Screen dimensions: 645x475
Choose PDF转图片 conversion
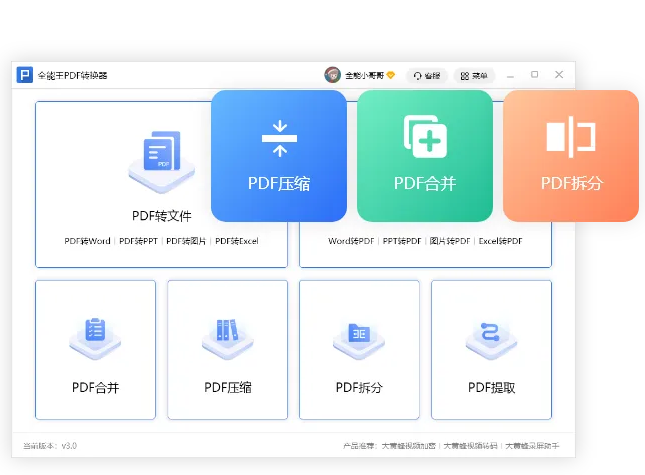186,241
